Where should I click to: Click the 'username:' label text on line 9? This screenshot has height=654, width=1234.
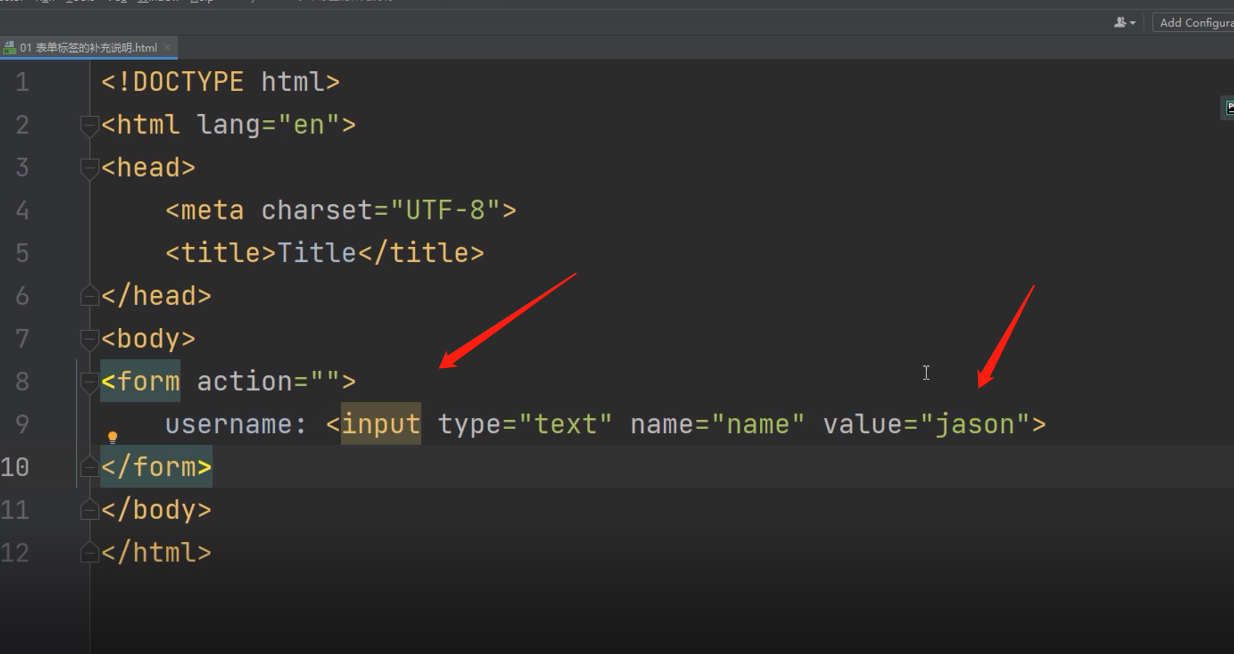coord(236,424)
